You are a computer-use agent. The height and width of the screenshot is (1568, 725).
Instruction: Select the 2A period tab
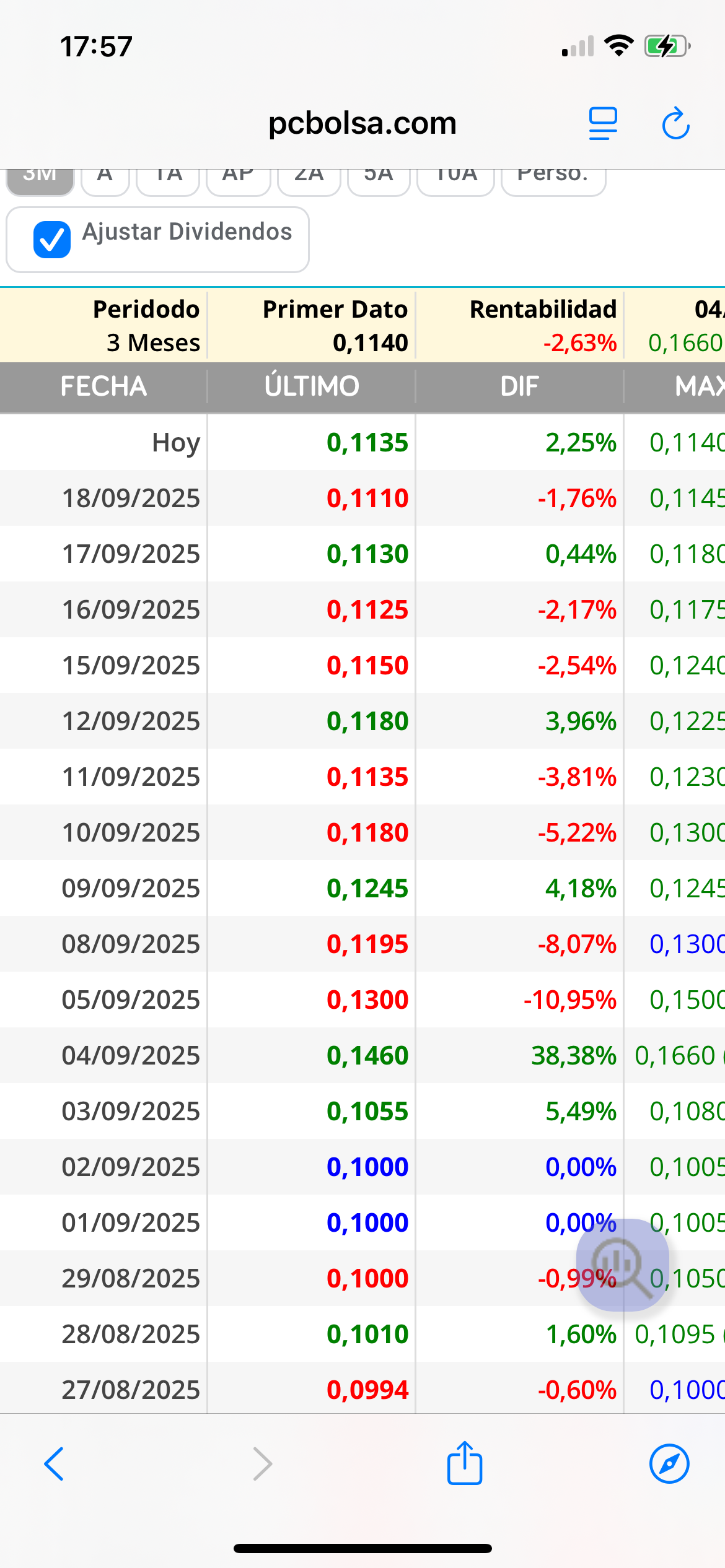click(309, 180)
